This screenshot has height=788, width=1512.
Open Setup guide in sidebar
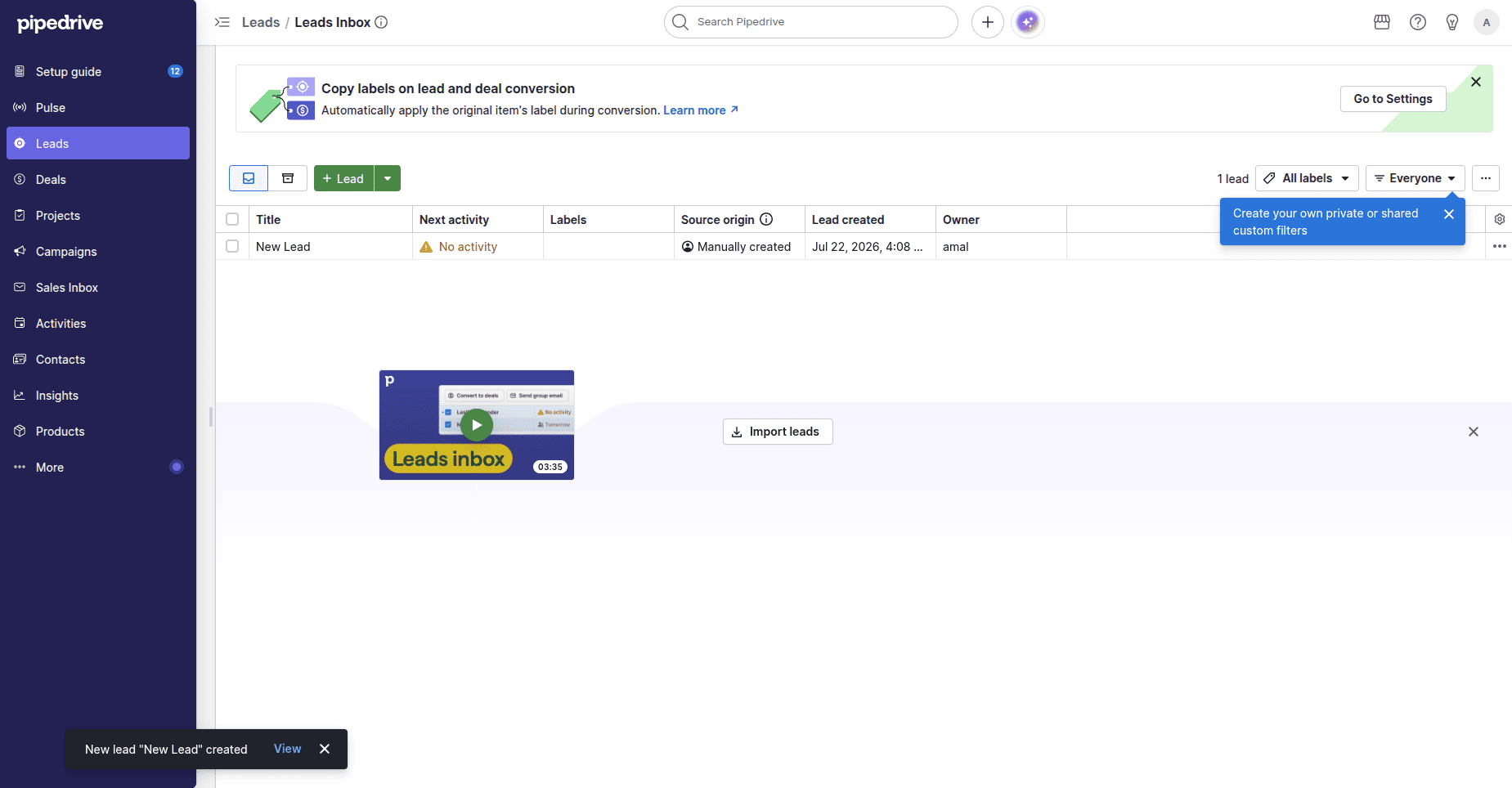tap(98, 71)
